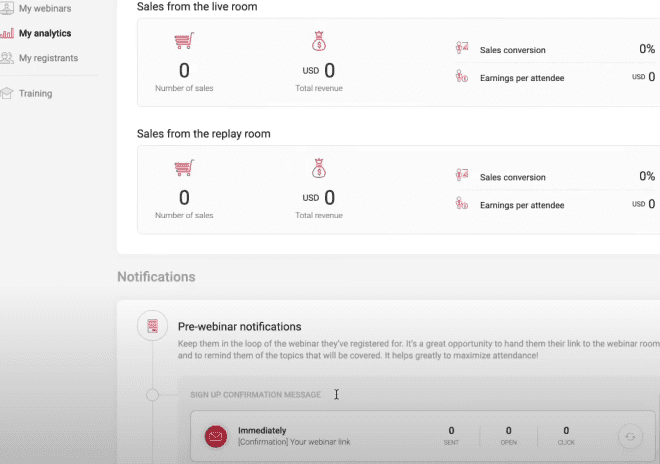
Task: Open the Immediately confirmation webinar link message
Action: click(300, 436)
